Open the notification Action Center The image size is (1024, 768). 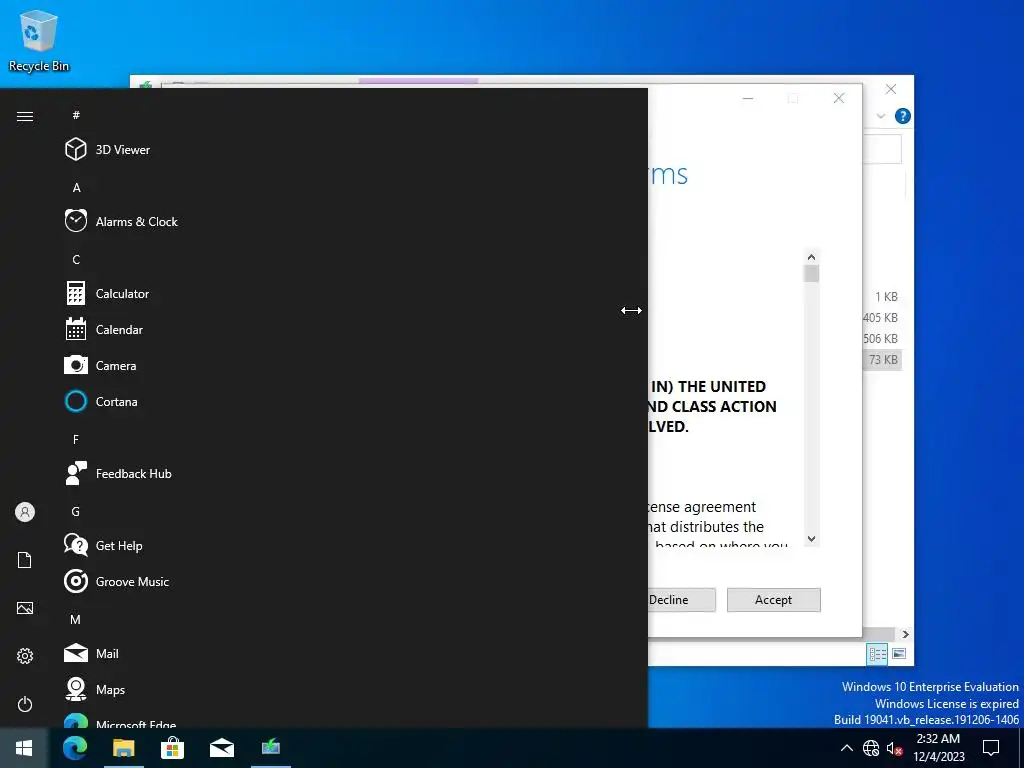pyautogui.click(x=991, y=748)
